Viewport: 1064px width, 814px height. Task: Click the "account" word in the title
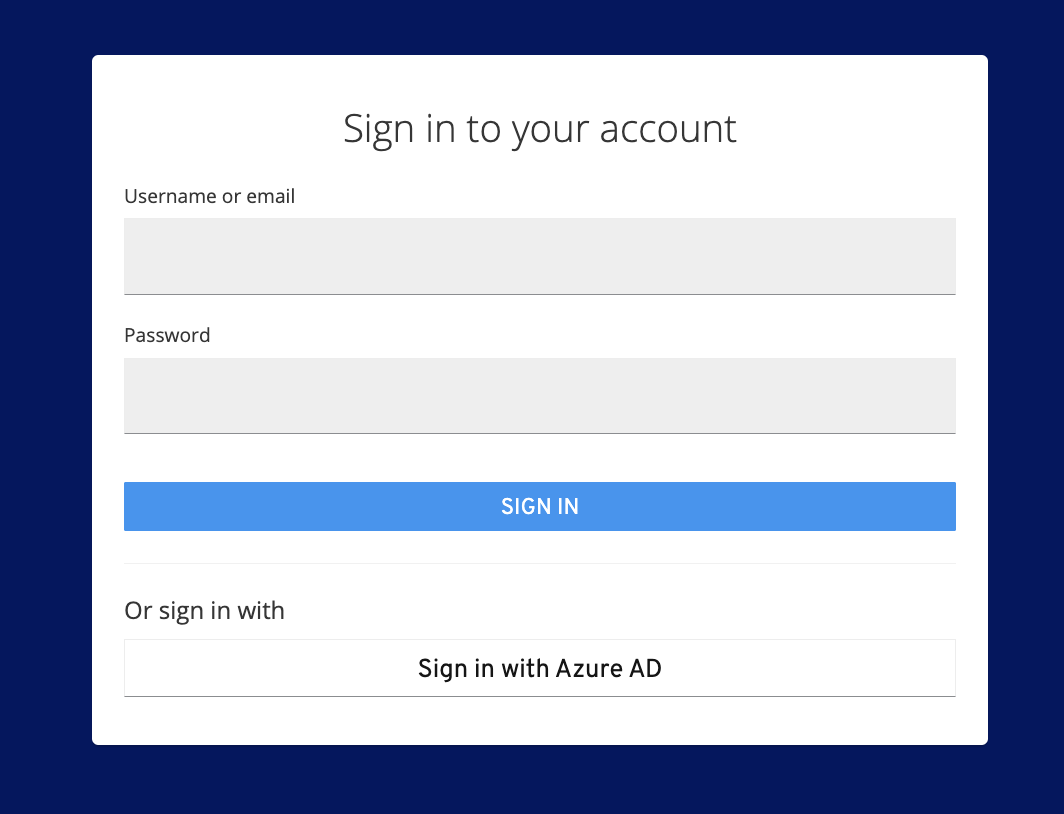(x=668, y=129)
